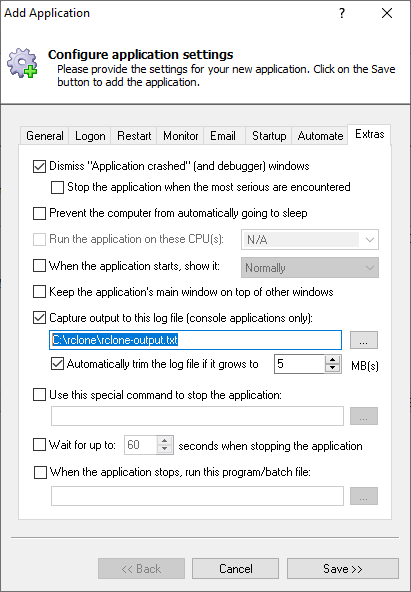Enable Prevent computer from going to sleep
411x592 pixels.
coord(39,213)
